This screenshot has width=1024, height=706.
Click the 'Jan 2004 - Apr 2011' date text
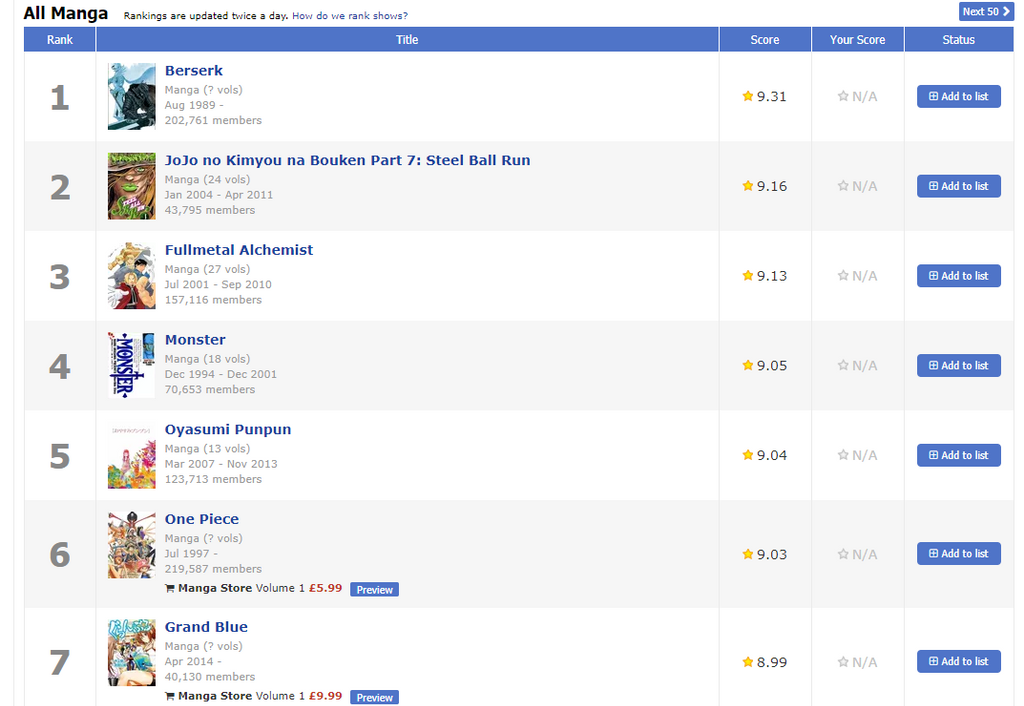(219, 195)
